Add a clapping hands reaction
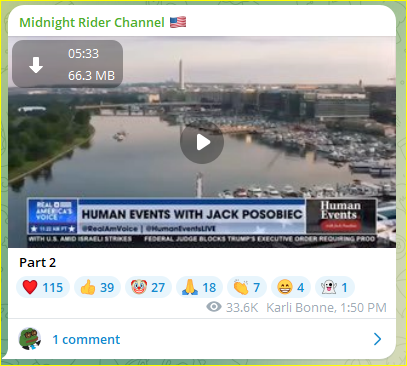This screenshot has height=366, width=407. (x=247, y=287)
